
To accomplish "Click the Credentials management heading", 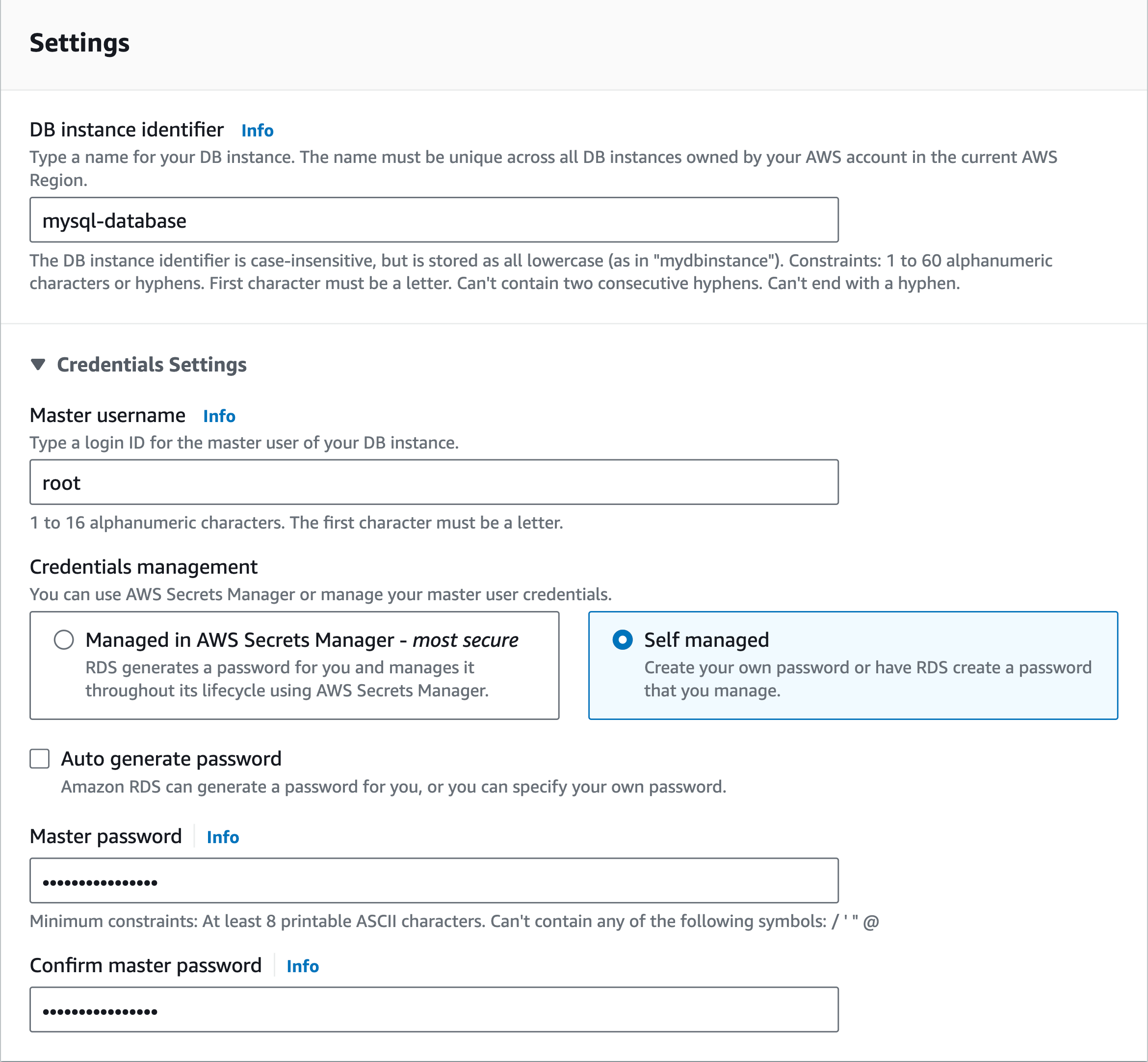I will 144,567.
